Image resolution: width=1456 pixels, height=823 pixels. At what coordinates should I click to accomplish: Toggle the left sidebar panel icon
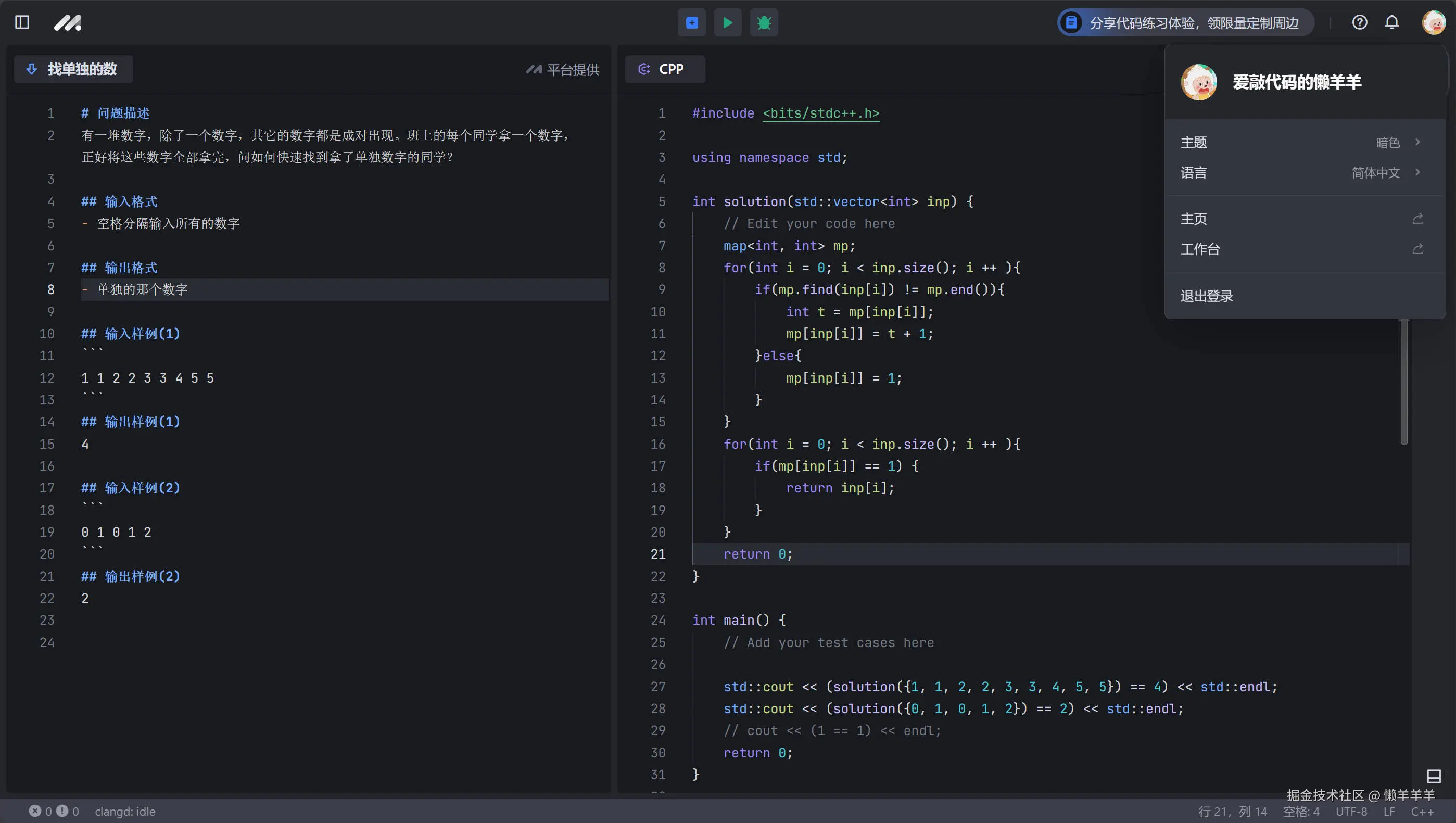click(22, 22)
